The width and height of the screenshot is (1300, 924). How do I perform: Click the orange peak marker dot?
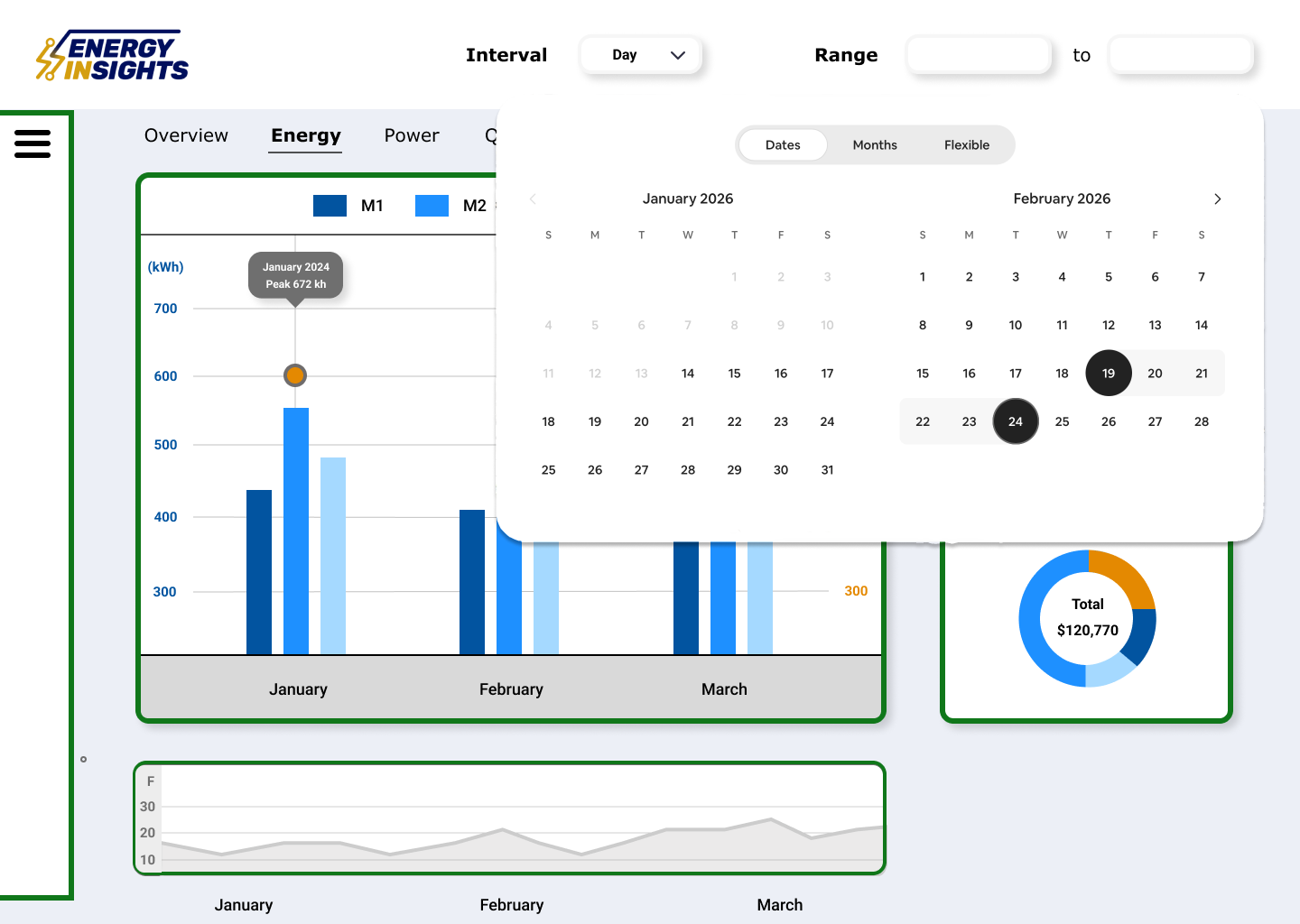point(295,375)
